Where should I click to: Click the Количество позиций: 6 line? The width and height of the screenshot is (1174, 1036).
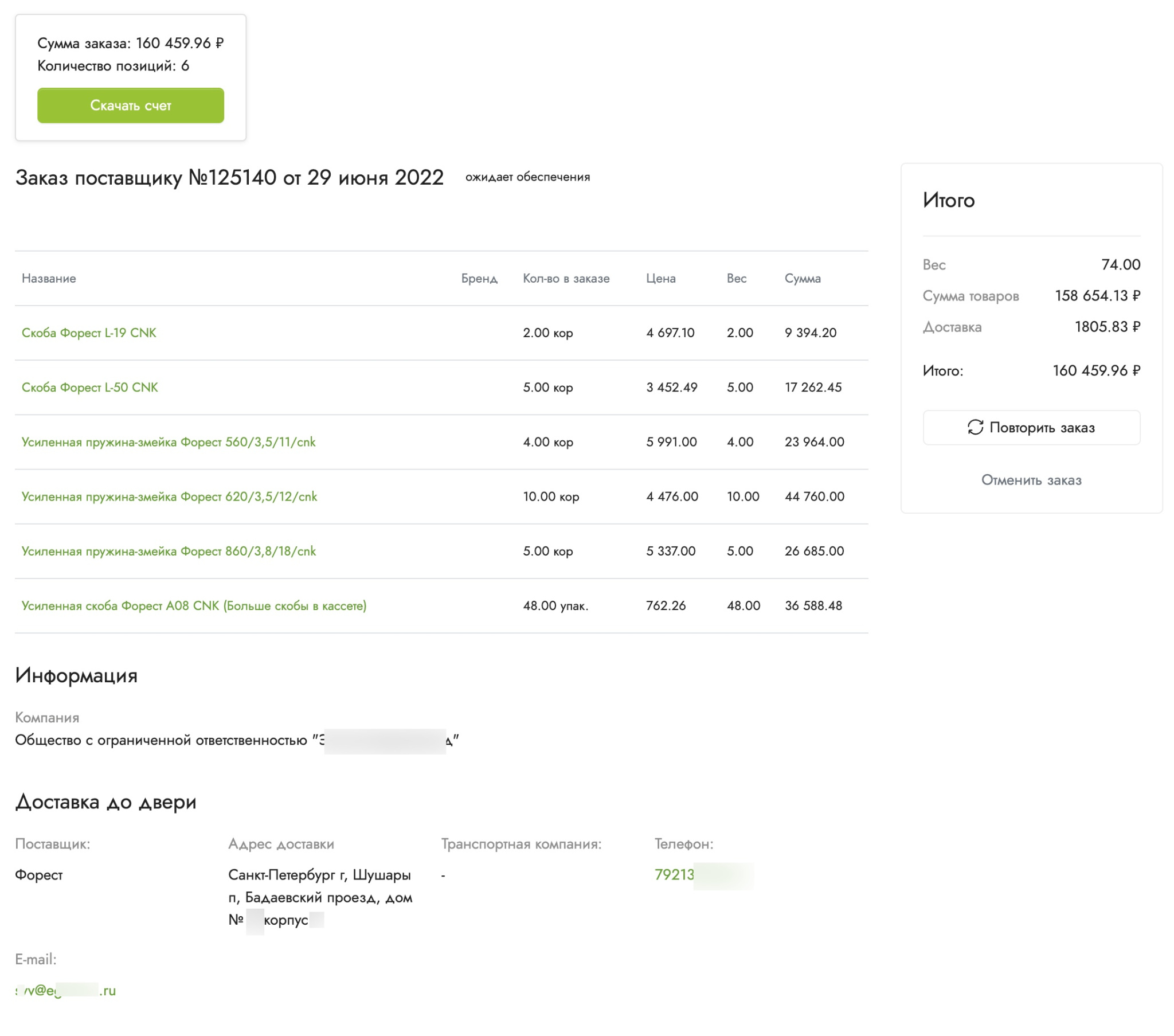pyautogui.click(x=113, y=66)
